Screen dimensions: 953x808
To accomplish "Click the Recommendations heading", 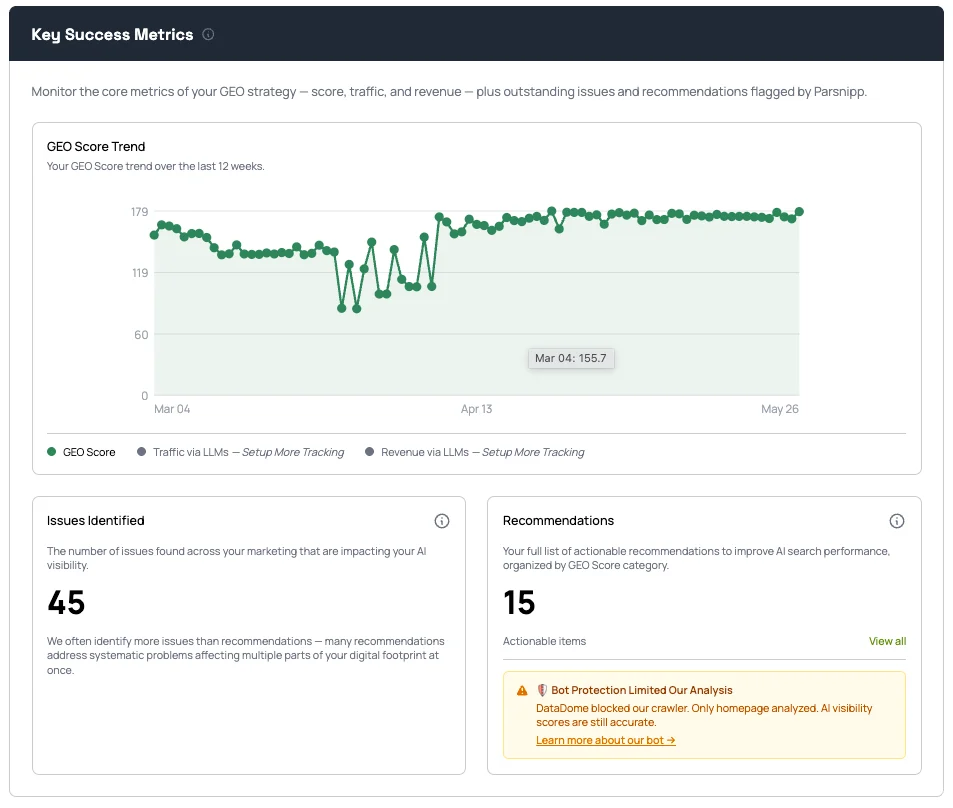I will 558,520.
